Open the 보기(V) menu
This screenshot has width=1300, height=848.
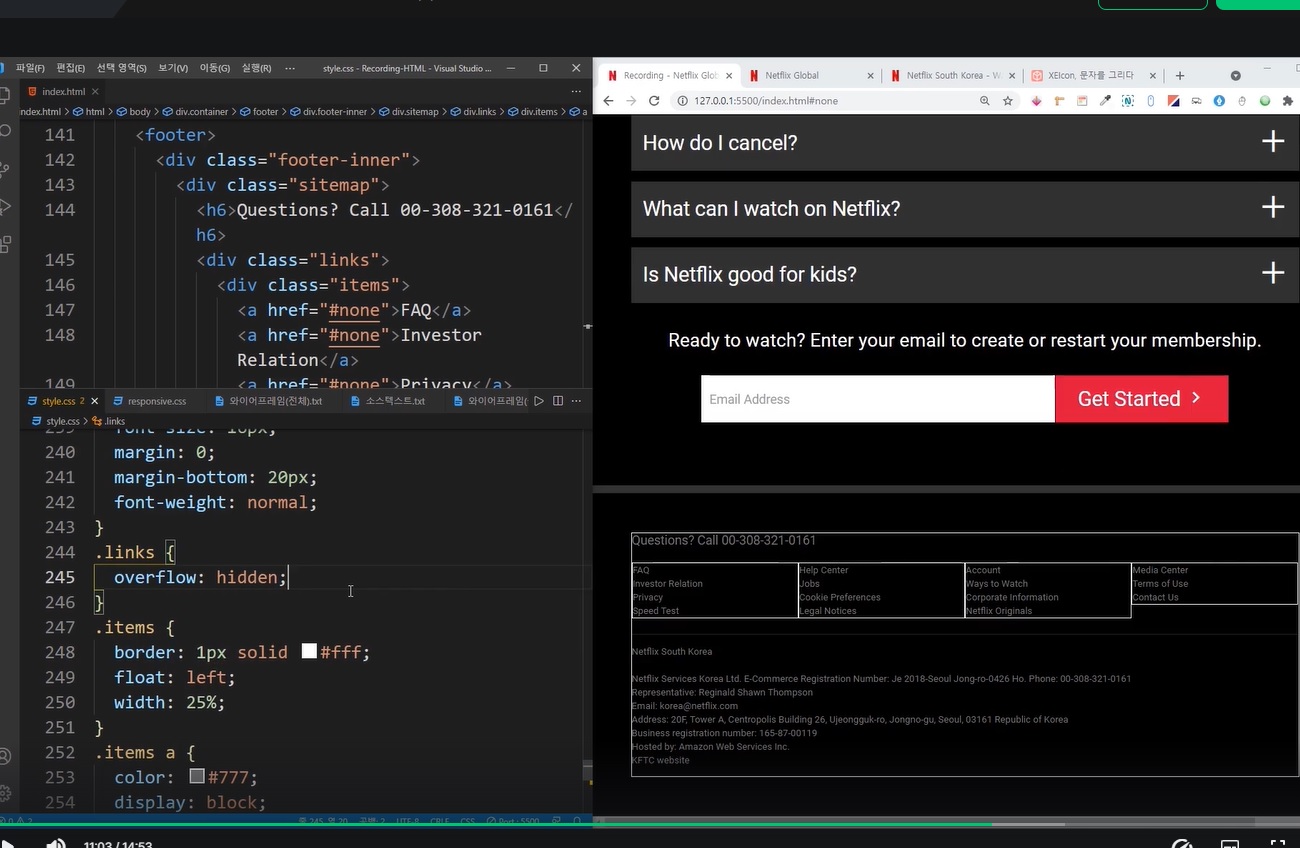click(173, 68)
